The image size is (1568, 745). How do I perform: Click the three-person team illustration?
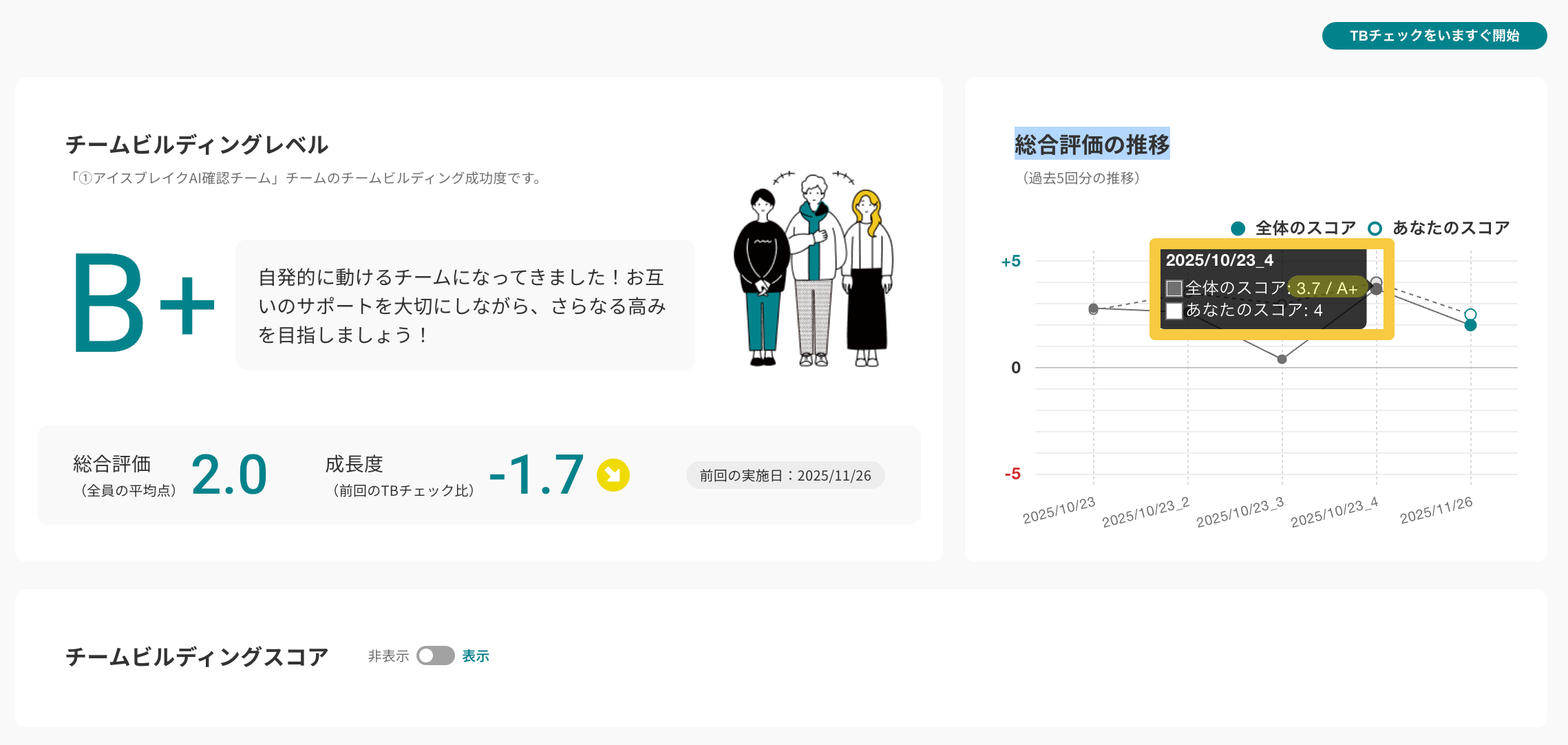(813, 270)
